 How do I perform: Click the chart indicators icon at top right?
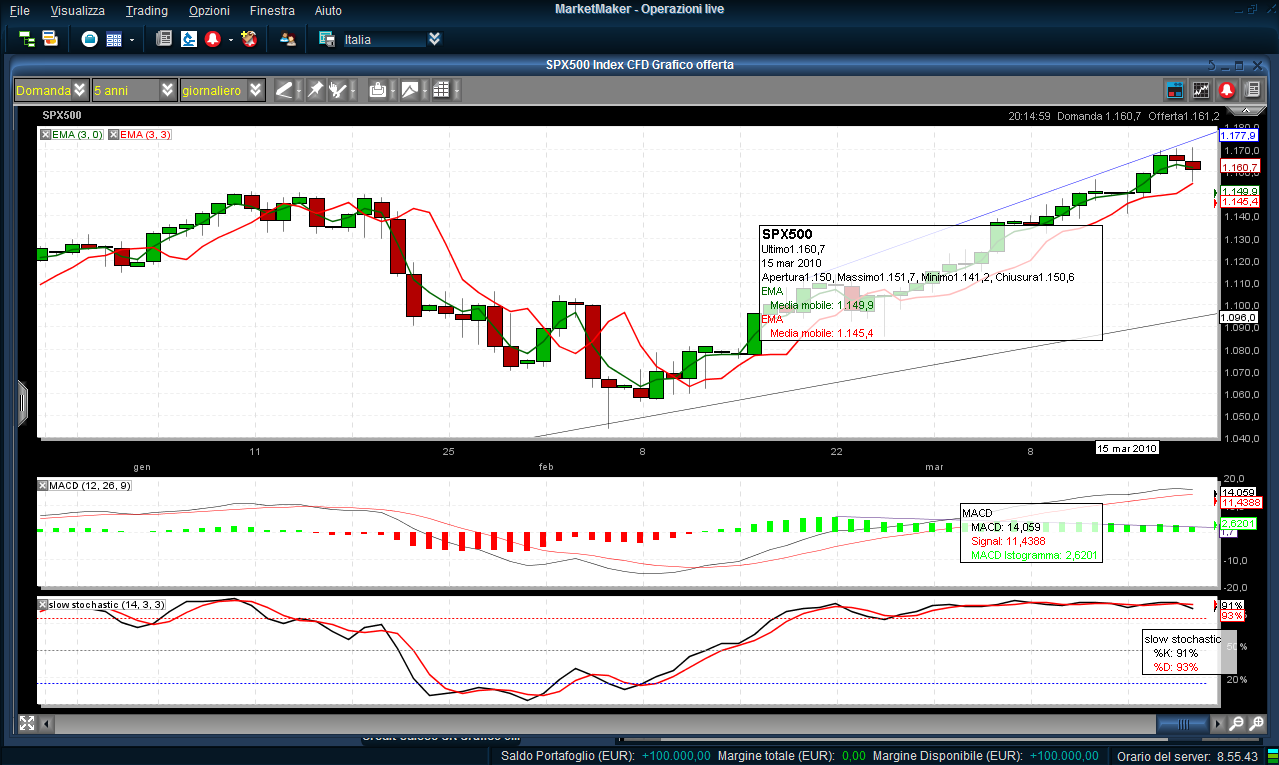tap(1201, 90)
